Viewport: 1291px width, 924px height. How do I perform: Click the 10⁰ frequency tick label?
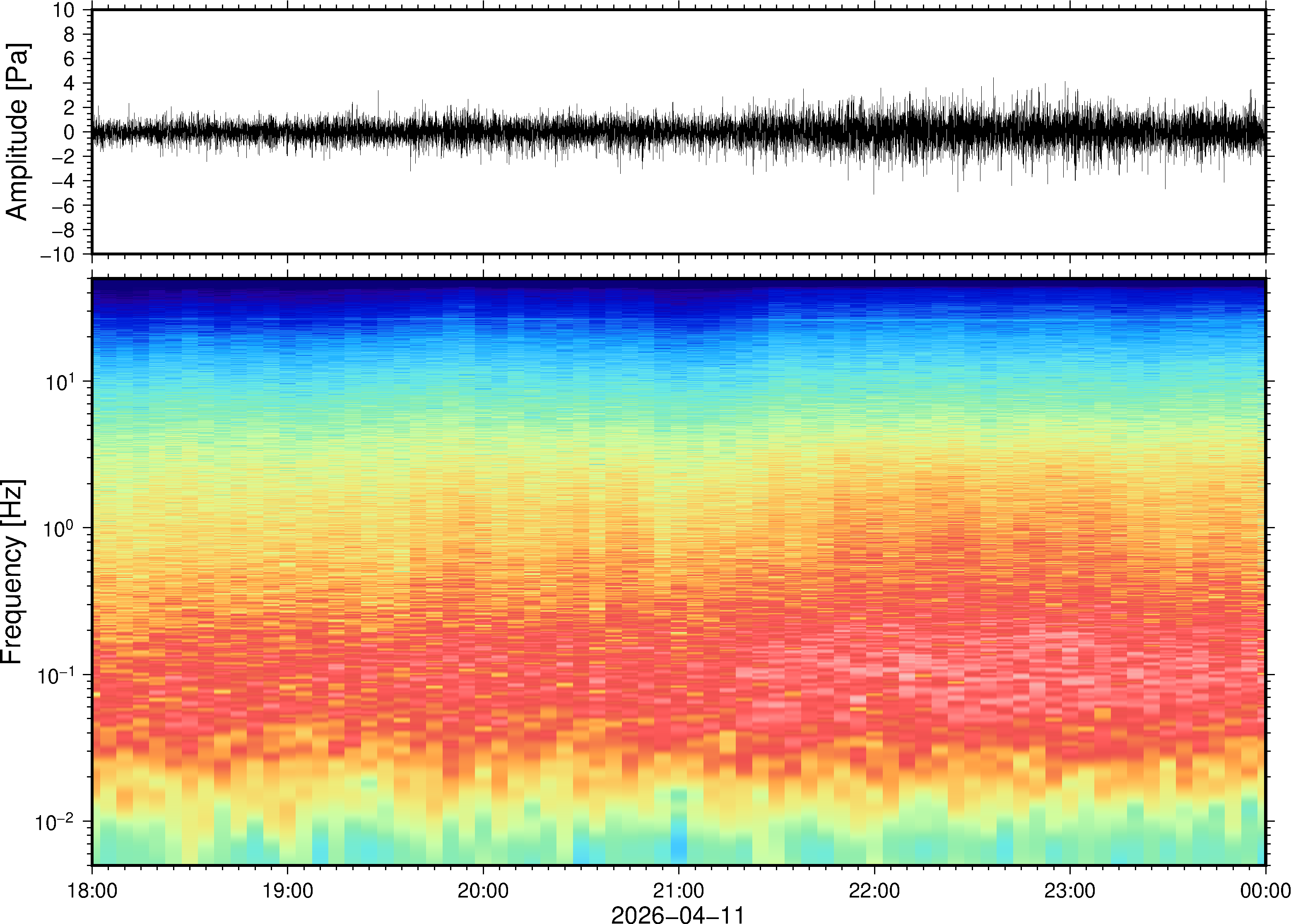pyautogui.click(x=59, y=528)
